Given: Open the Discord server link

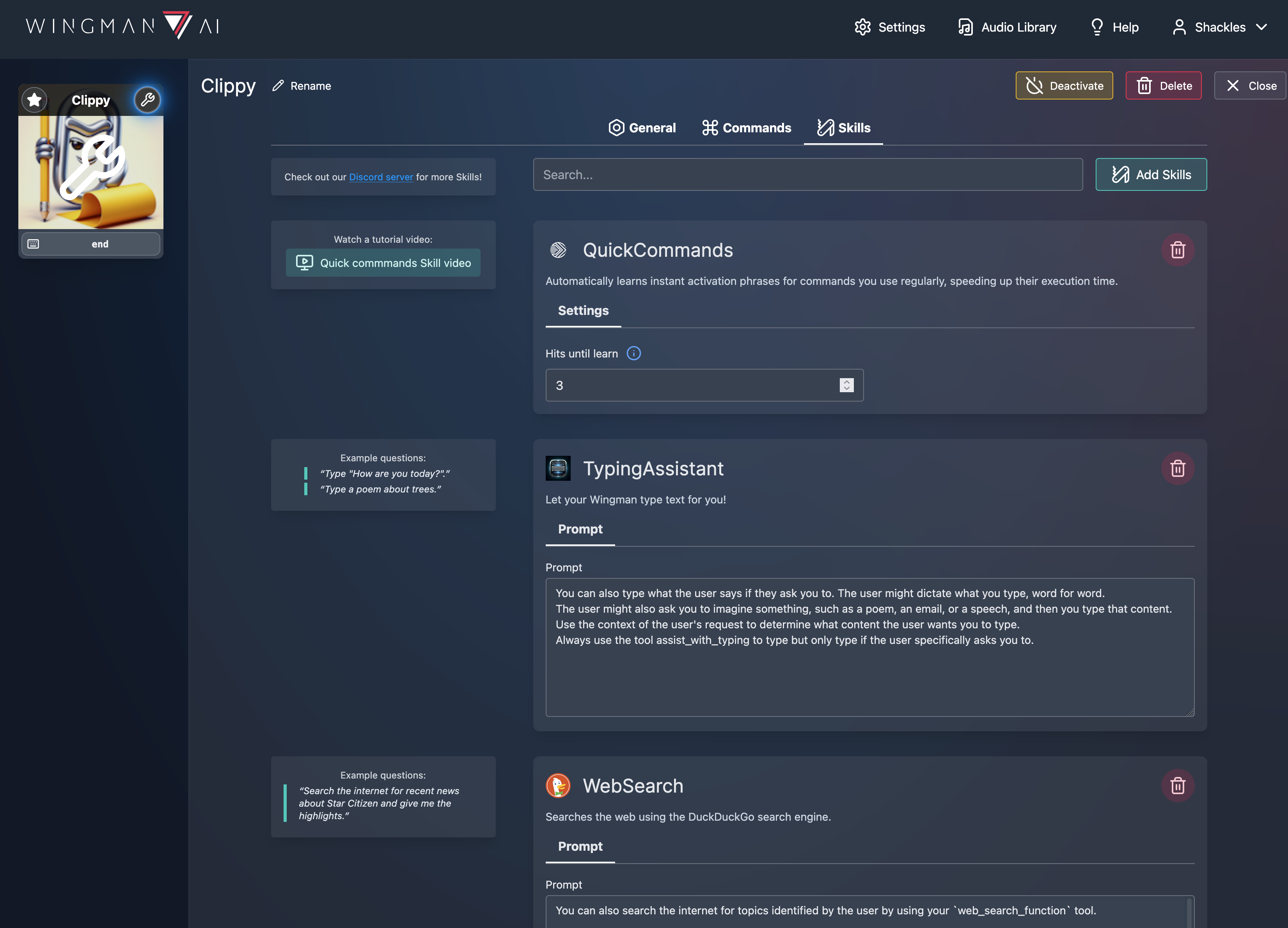Looking at the screenshot, I should pyautogui.click(x=381, y=177).
